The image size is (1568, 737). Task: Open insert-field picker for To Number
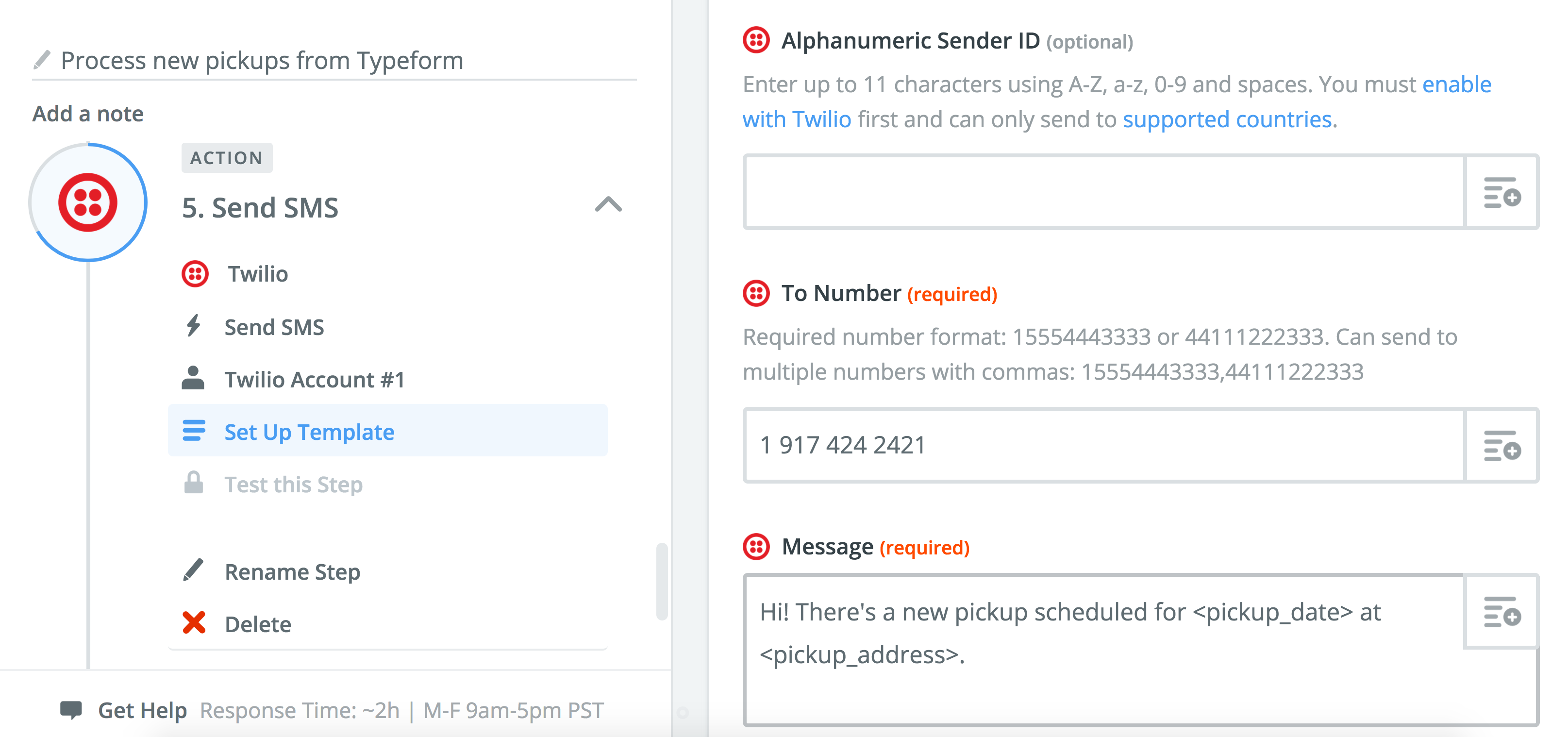point(1501,446)
